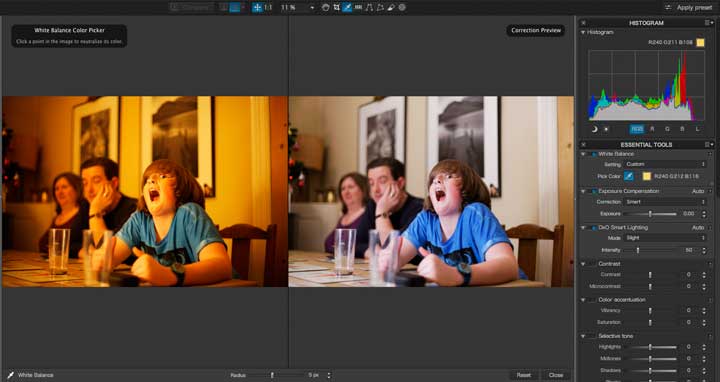The height and width of the screenshot is (382, 720).
Task: Open the Smart Lighting Mode dropdown
Action: click(666, 238)
